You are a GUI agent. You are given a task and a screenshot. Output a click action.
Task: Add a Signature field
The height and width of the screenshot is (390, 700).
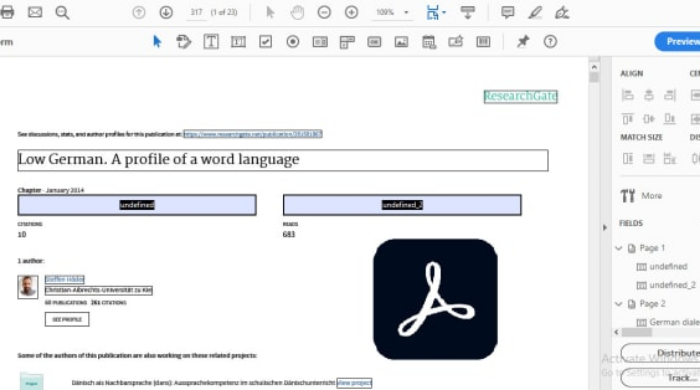[456, 41]
